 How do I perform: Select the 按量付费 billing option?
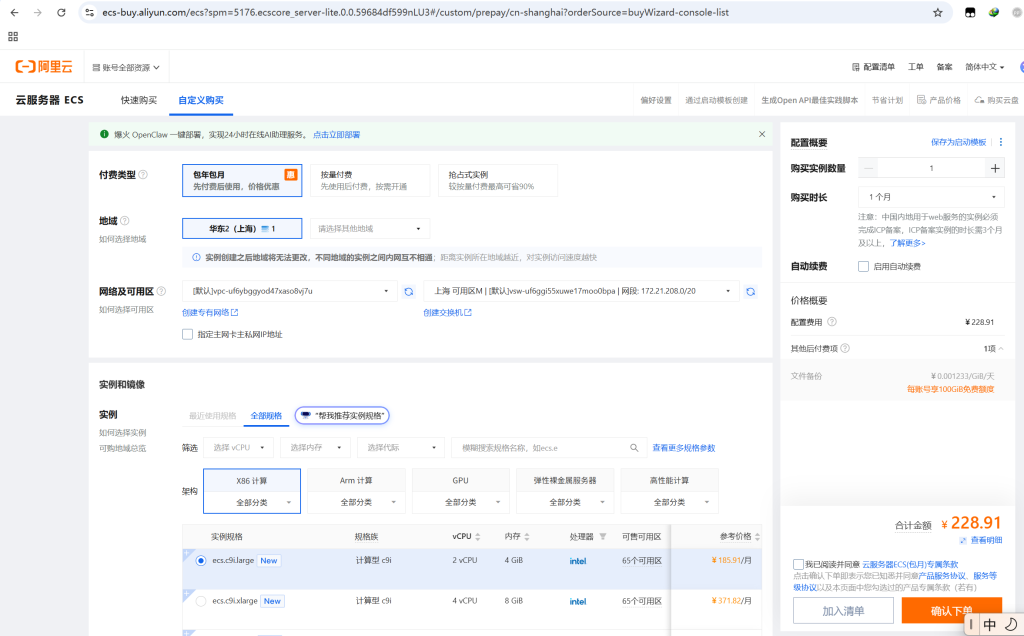368,180
